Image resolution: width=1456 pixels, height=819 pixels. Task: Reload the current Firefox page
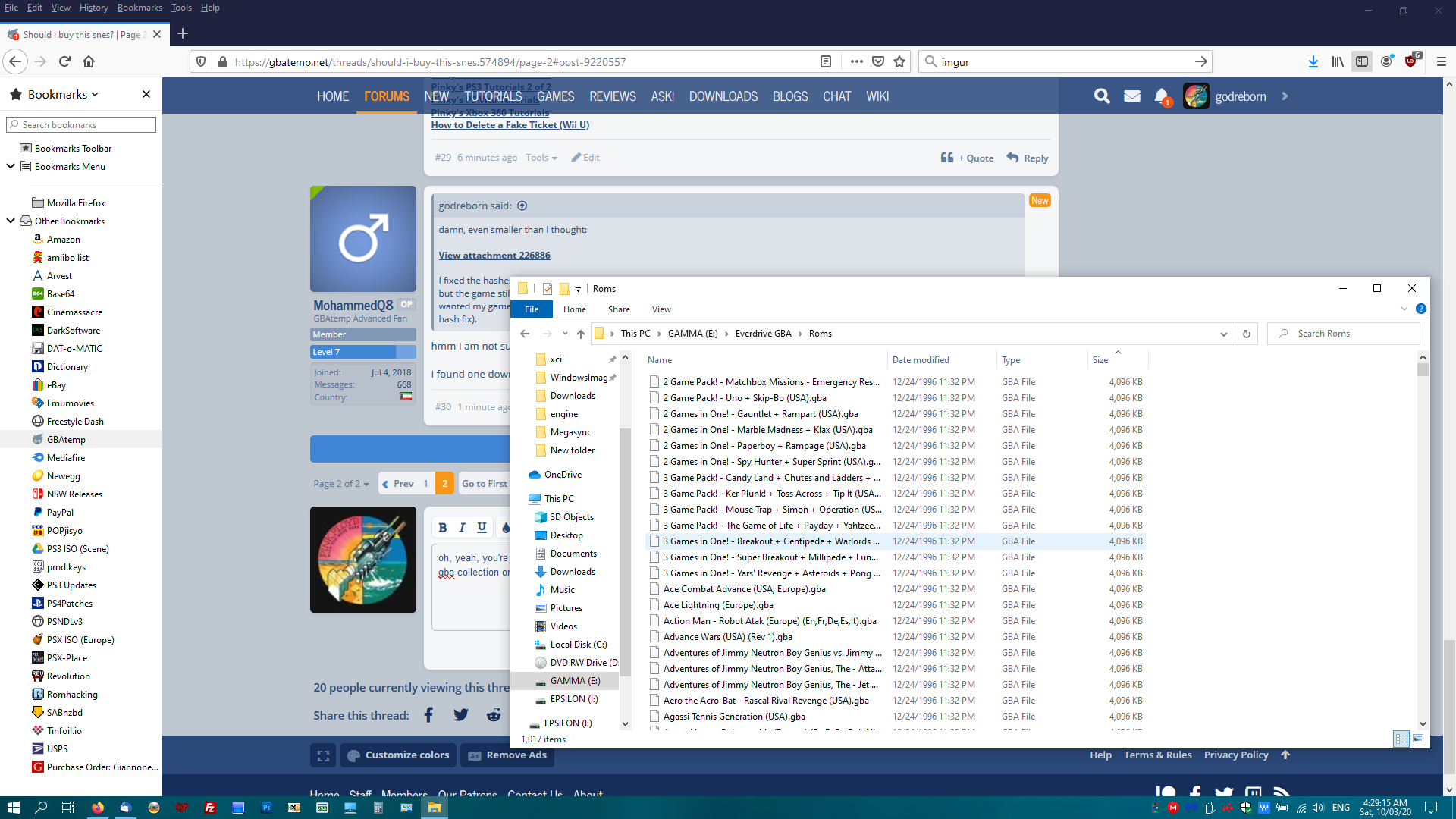tap(64, 62)
